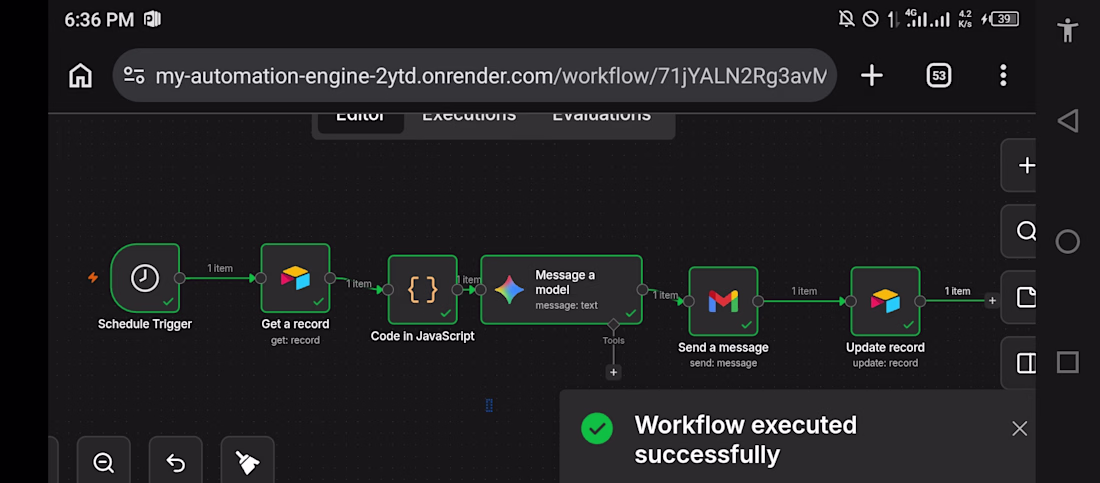The height and width of the screenshot is (483, 1100).
Task: Click the Code in JavaScript label
Action: 422,336
